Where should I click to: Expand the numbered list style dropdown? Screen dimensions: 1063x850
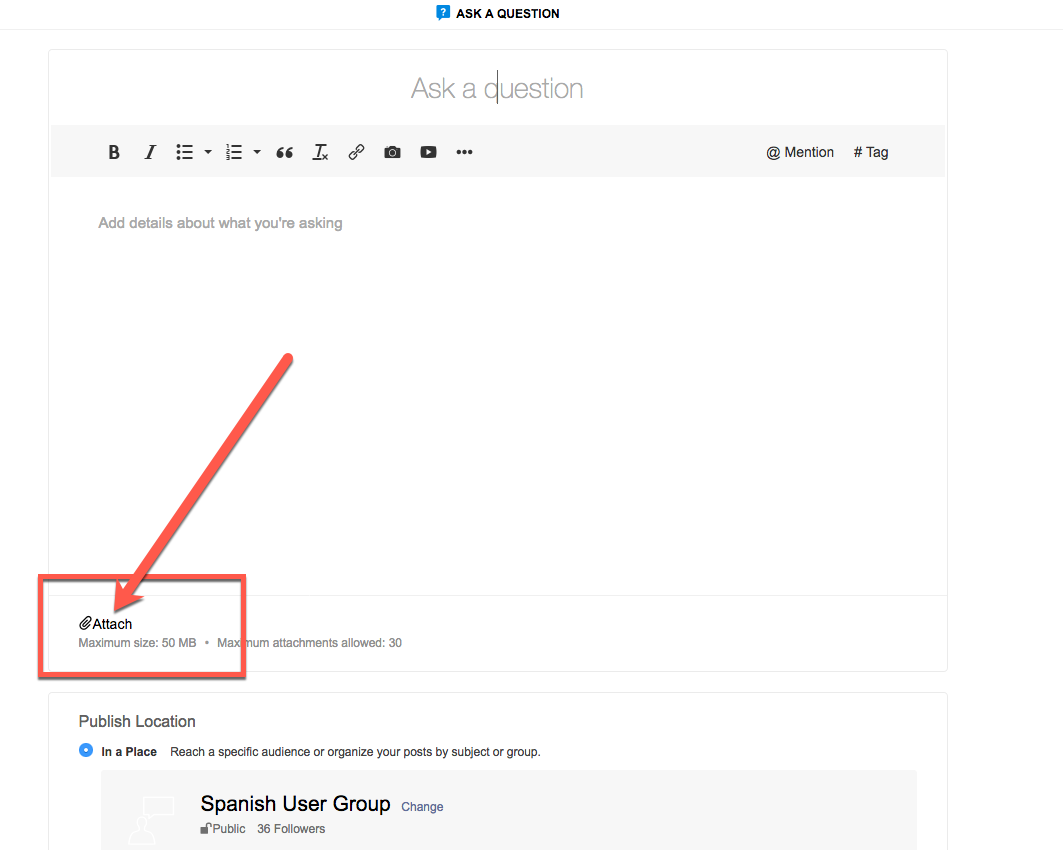257,153
